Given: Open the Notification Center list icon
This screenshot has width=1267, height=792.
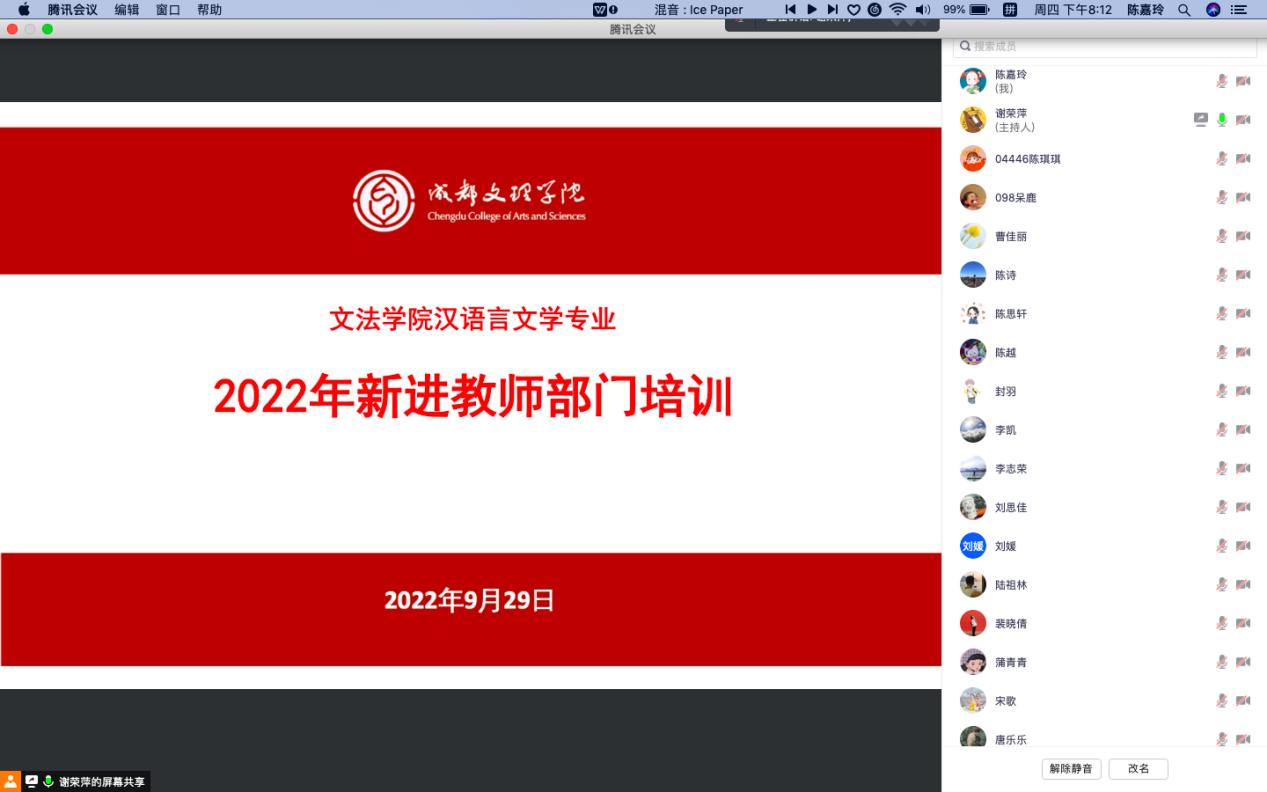Looking at the screenshot, I should 1240,10.
